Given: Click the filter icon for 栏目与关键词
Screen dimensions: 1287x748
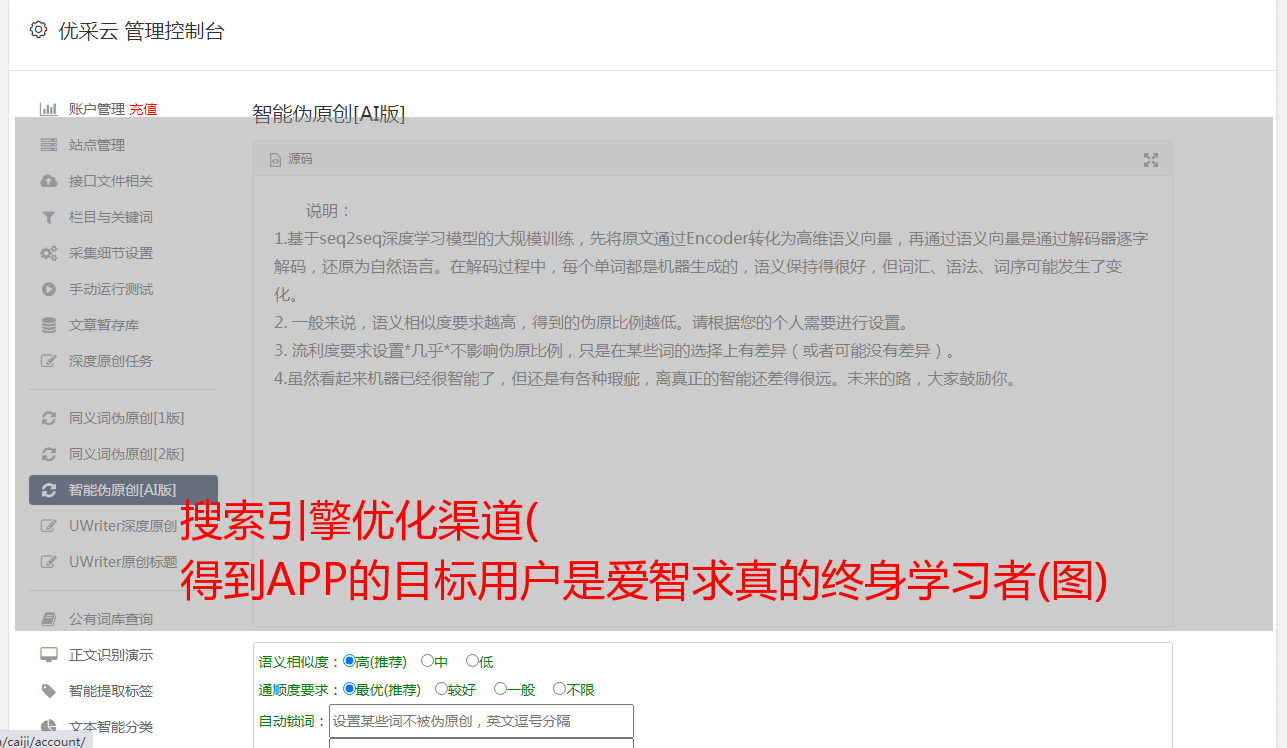Looking at the screenshot, I should tap(48, 217).
